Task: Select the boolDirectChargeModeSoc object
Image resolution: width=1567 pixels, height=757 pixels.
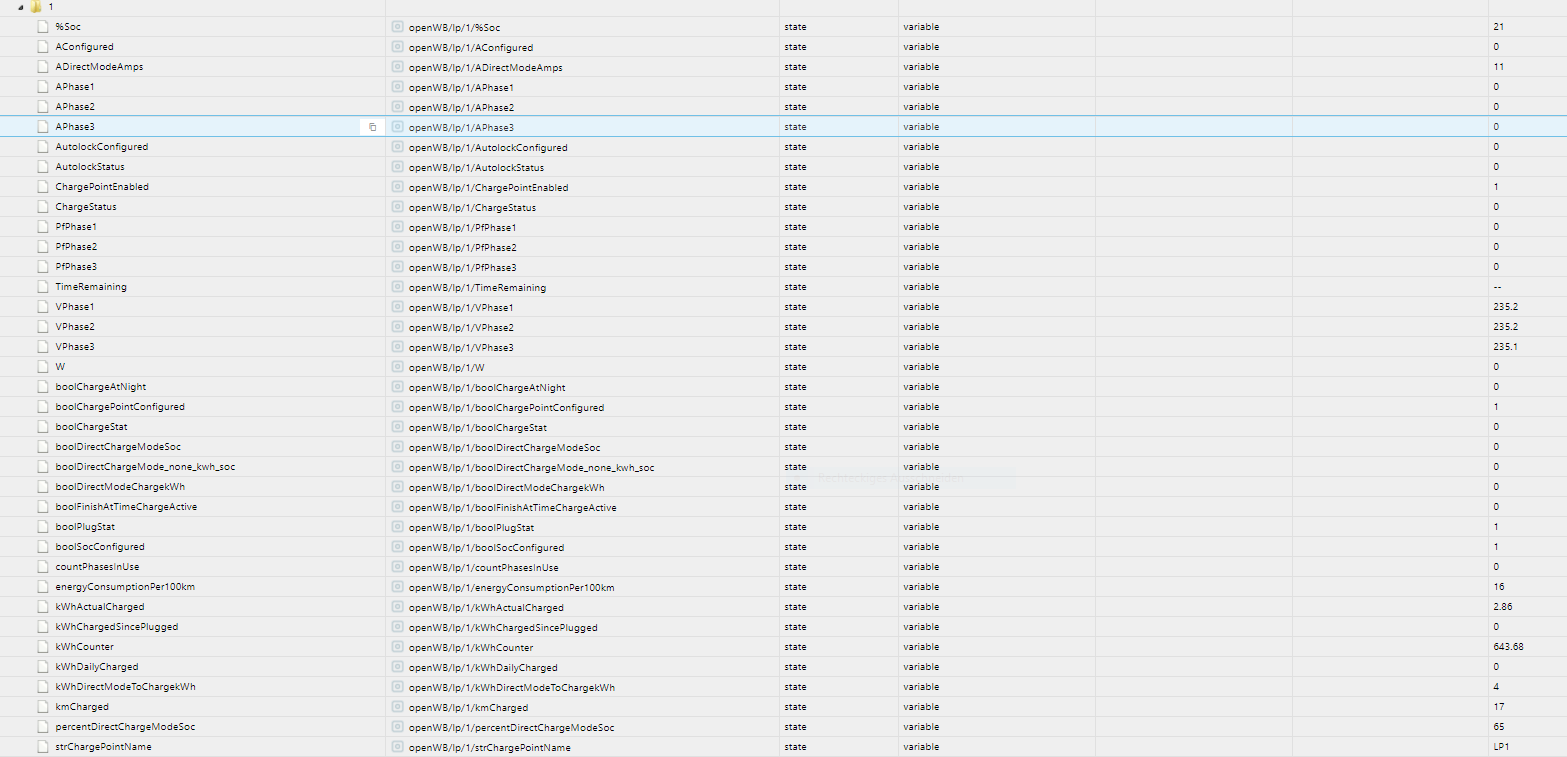Action: (118, 447)
